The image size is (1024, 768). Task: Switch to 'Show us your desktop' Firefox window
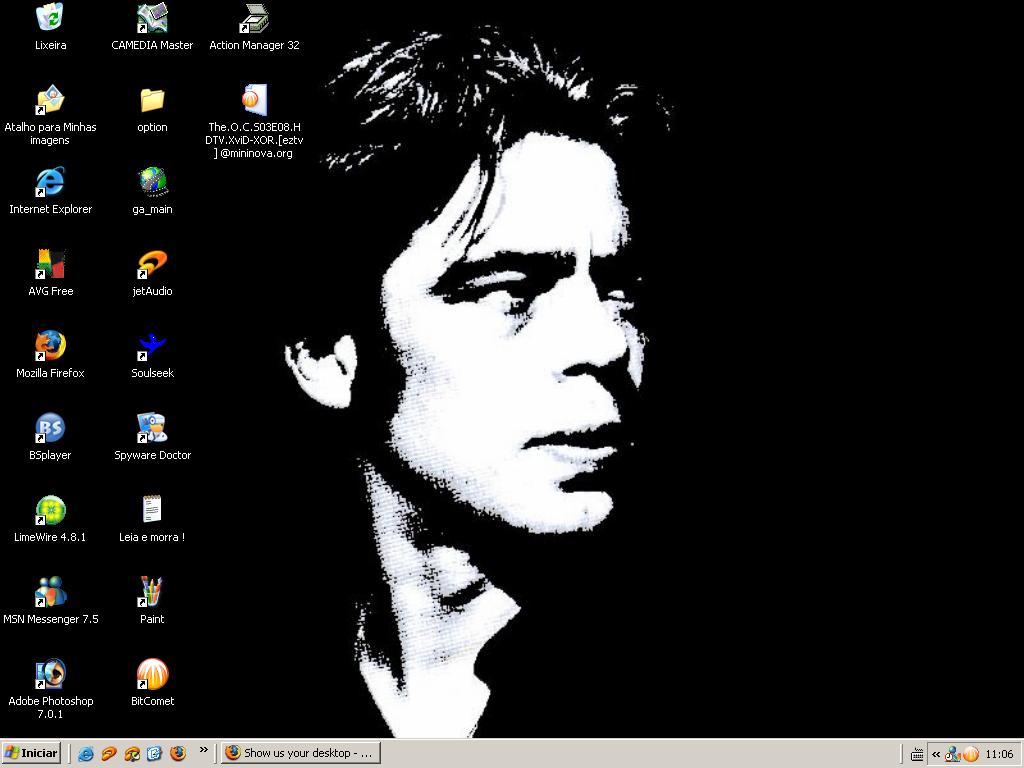(300, 753)
